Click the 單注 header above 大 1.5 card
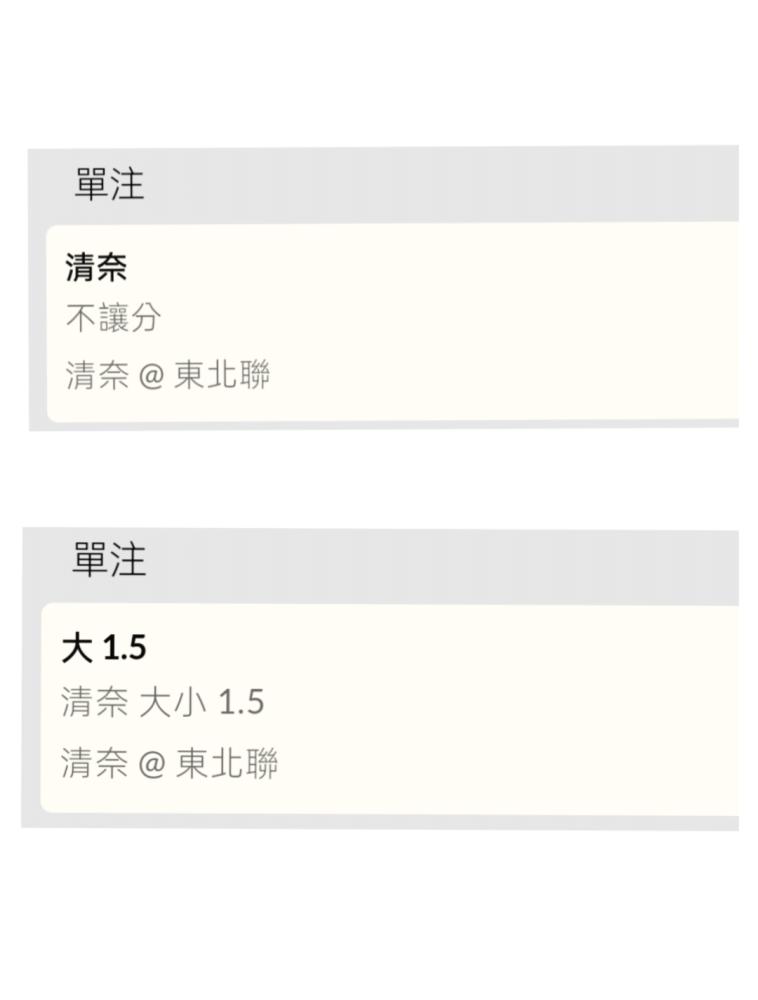 pos(109,560)
